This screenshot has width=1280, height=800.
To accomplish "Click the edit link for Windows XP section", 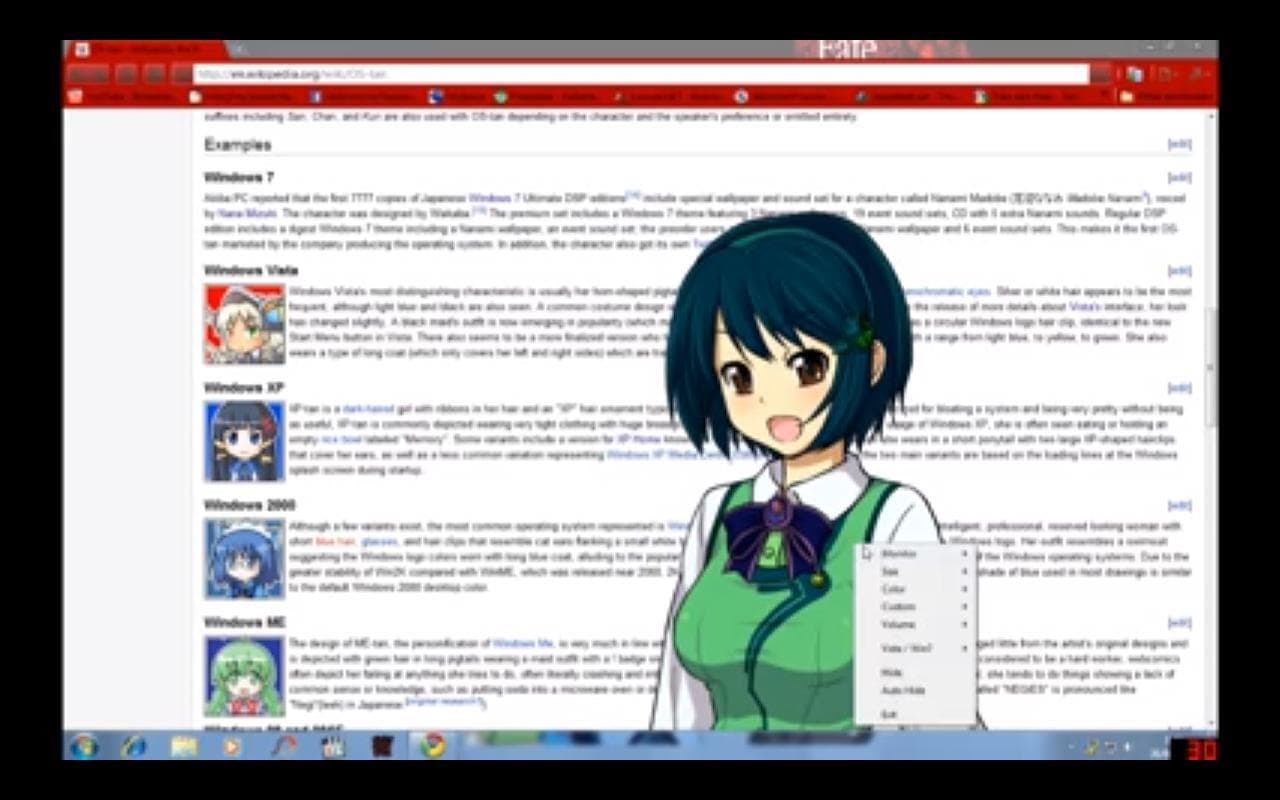I will tap(1179, 388).
